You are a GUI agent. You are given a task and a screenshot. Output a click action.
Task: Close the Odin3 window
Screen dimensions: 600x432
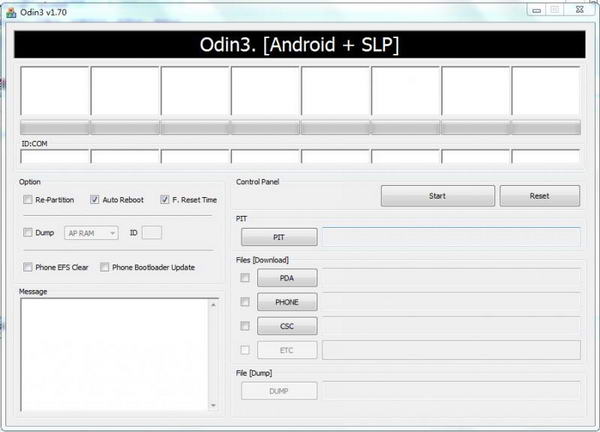pos(580,10)
